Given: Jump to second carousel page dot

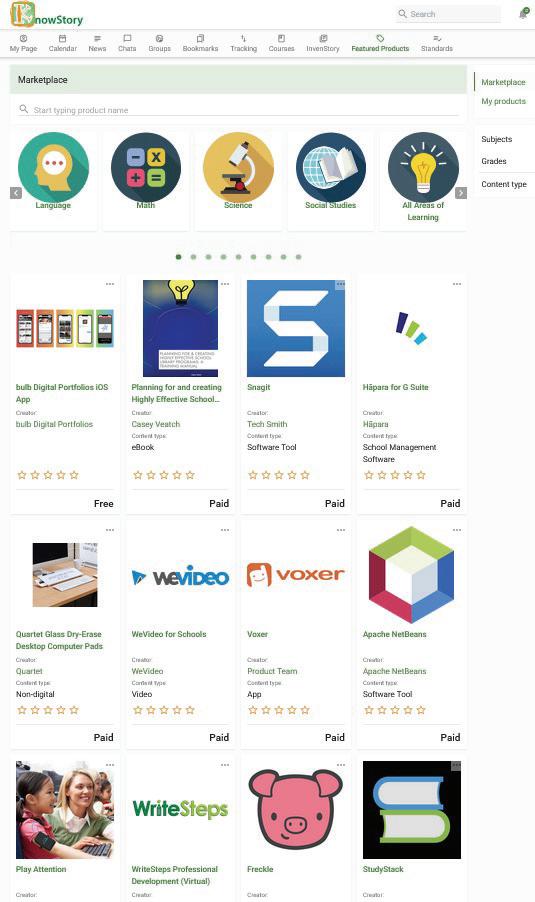Looking at the screenshot, I should [193, 257].
